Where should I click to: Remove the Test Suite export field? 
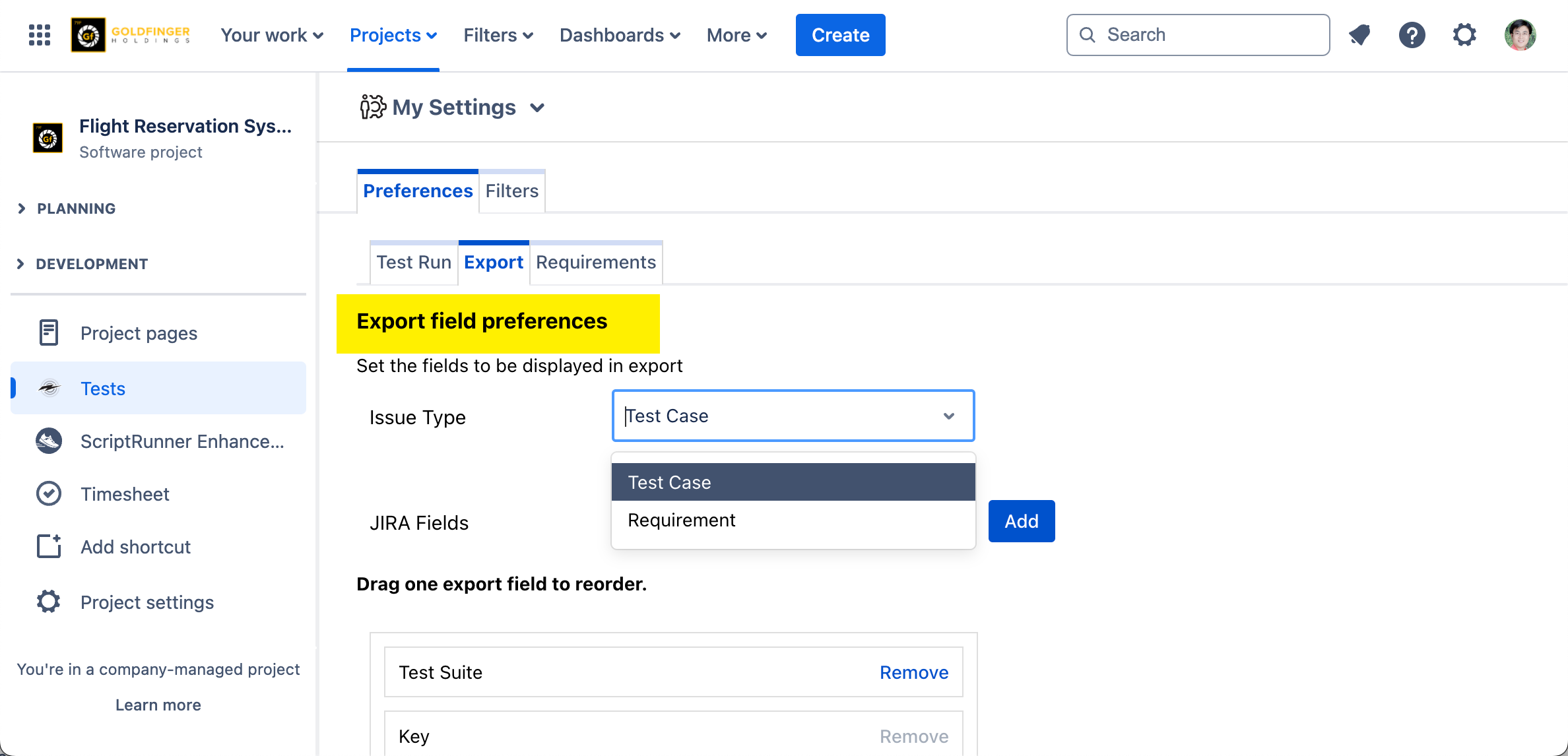coord(913,672)
